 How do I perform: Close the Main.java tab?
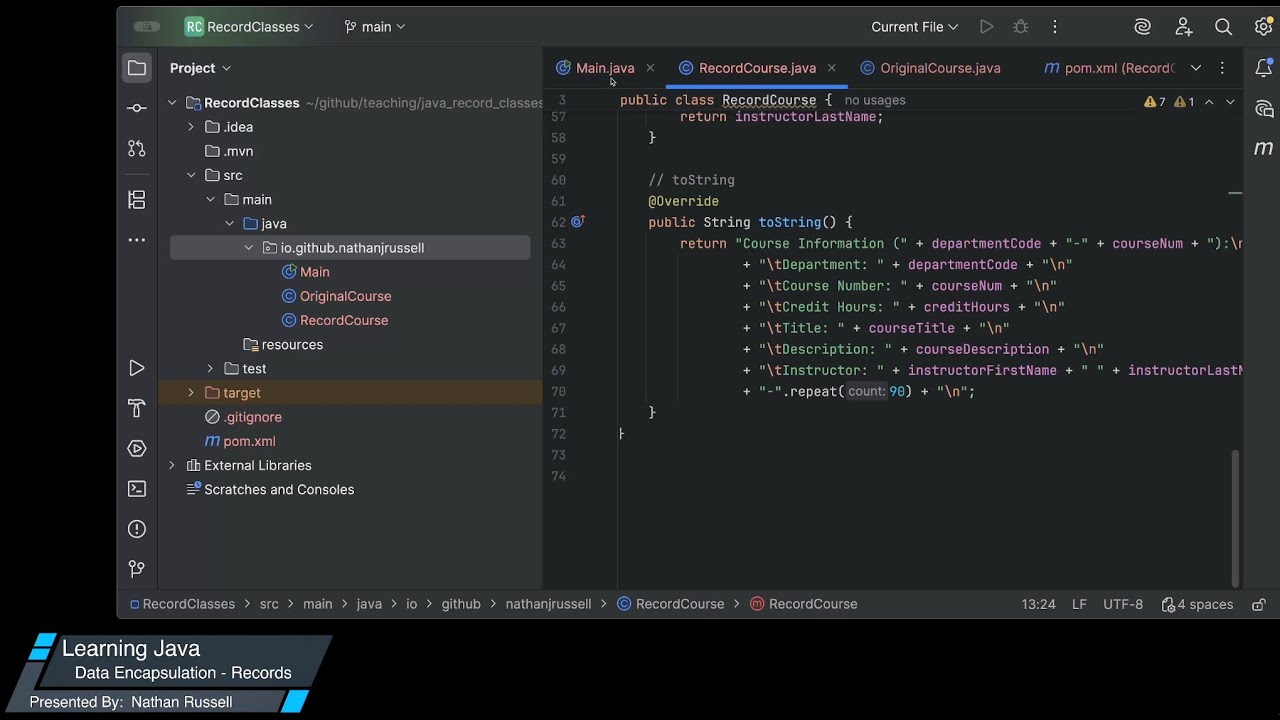coord(650,68)
